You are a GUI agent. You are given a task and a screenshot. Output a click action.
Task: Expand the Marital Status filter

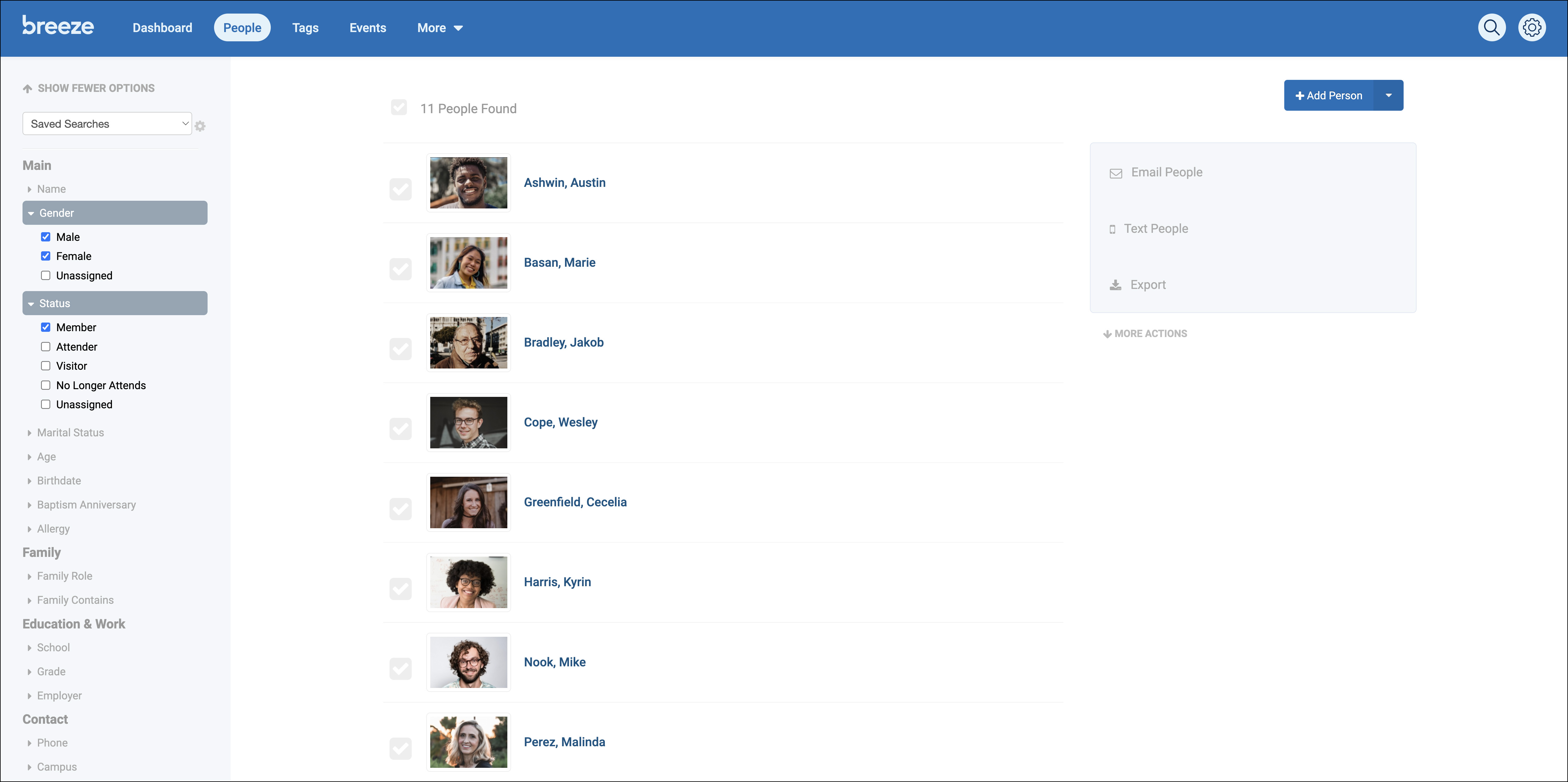tap(70, 433)
